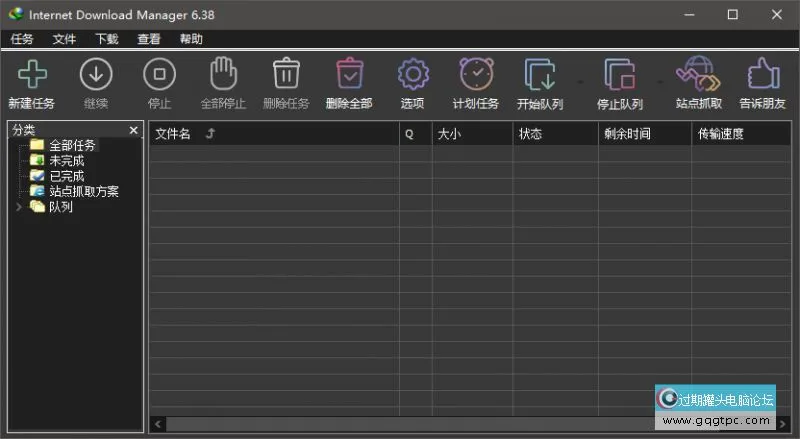Select 未完成 (Unfinished) category
Viewport: 800px width, 439px height.
point(66,161)
